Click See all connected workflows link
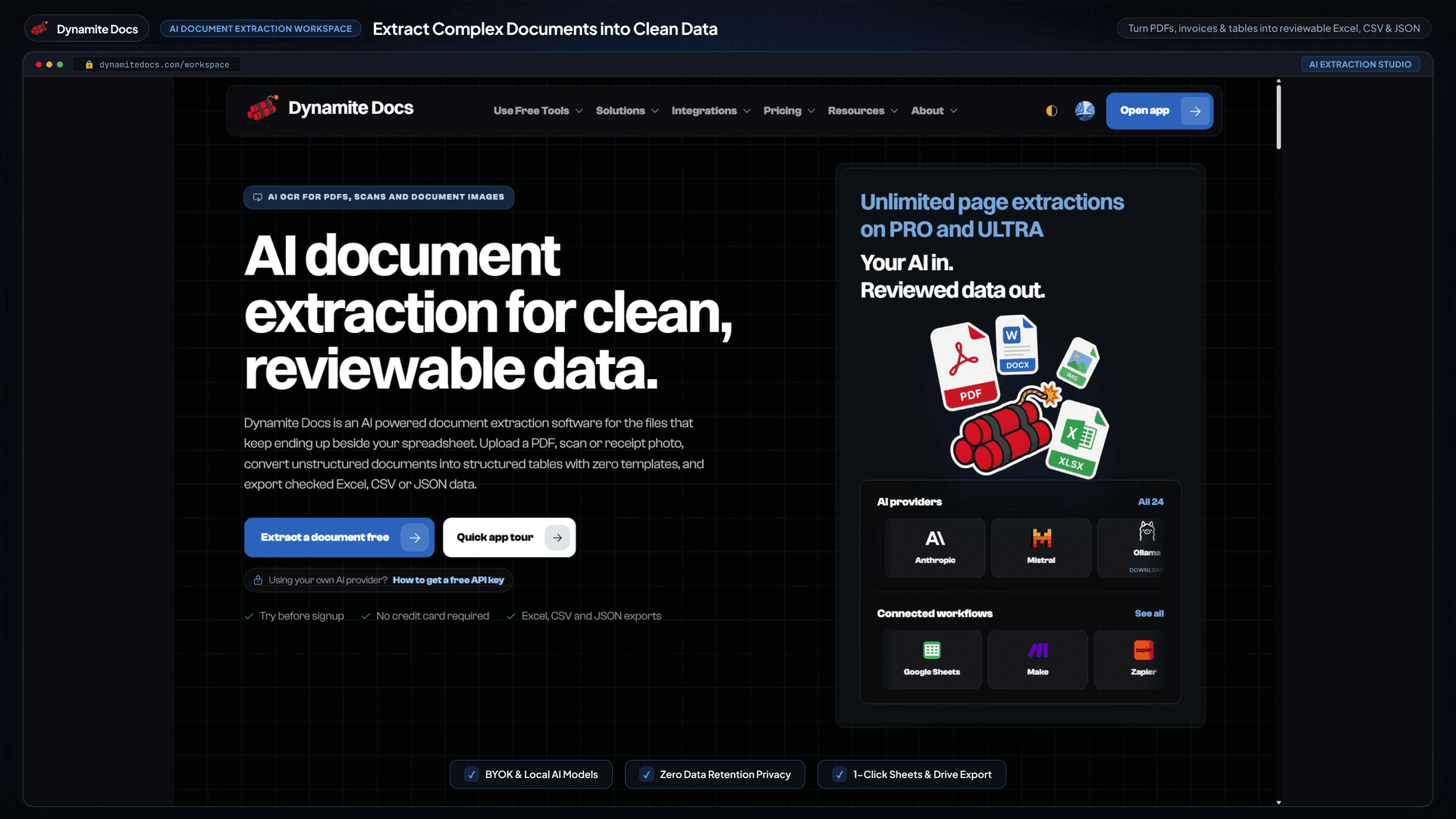This screenshot has height=819, width=1456. 1149,613
